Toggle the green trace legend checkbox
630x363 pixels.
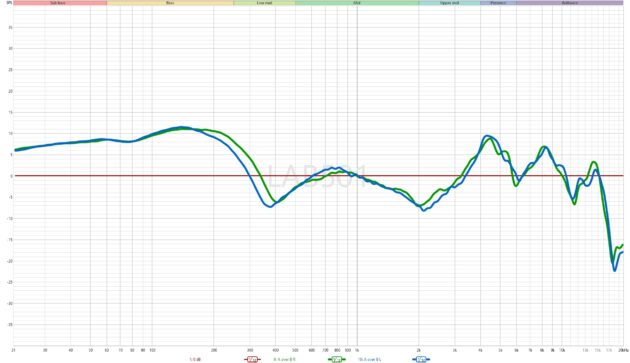point(336,359)
